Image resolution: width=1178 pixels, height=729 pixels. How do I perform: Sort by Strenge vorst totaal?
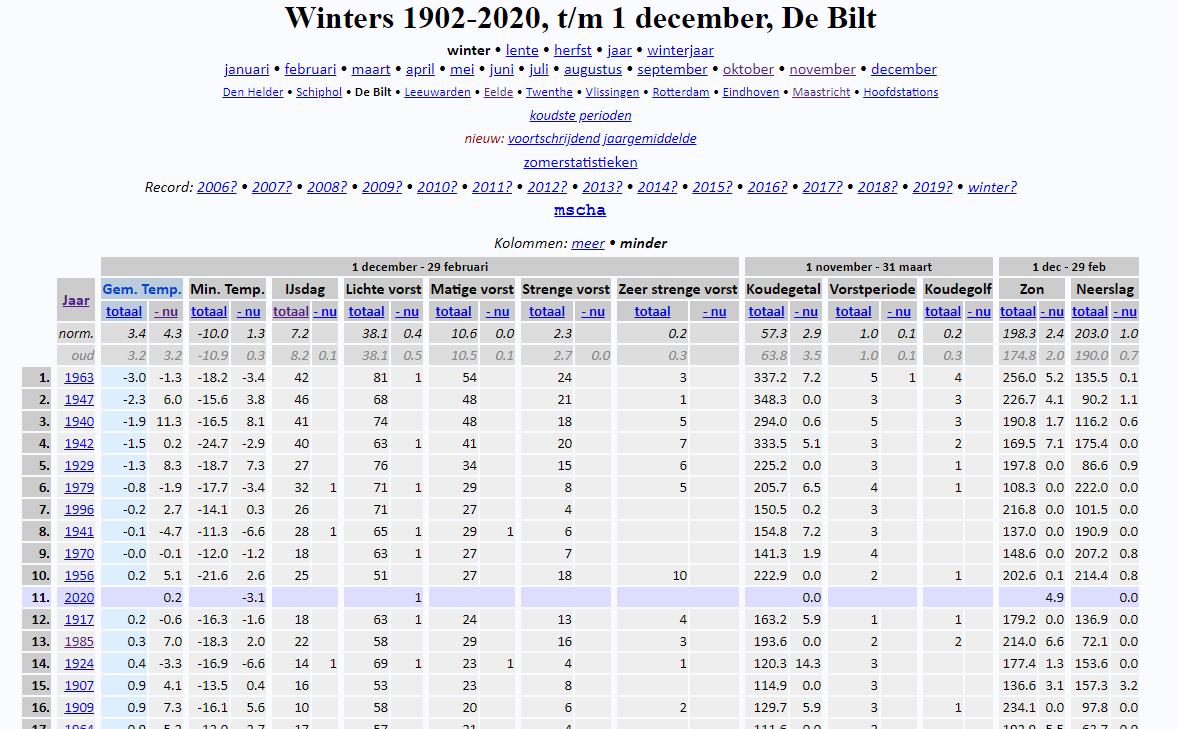tap(547, 311)
